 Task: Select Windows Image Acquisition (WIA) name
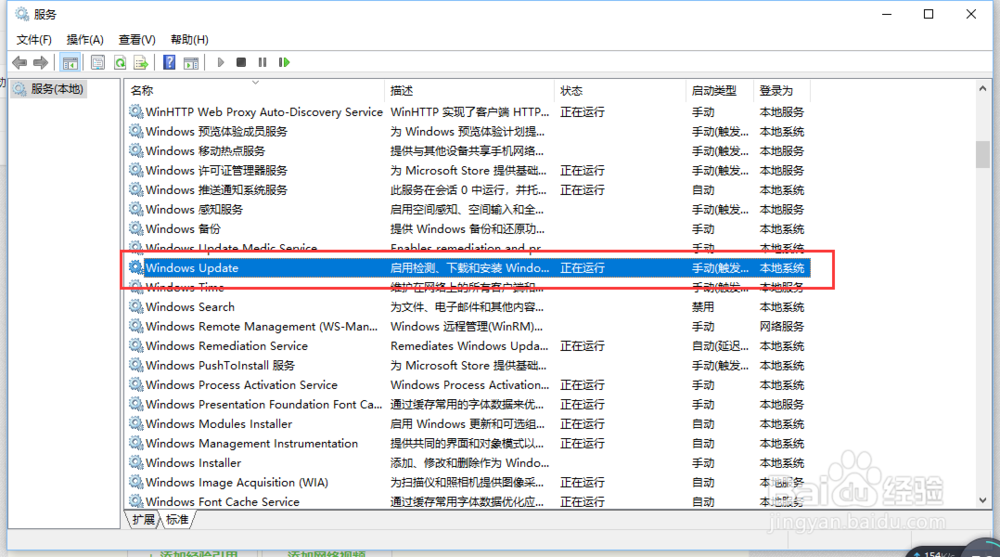pos(237,482)
